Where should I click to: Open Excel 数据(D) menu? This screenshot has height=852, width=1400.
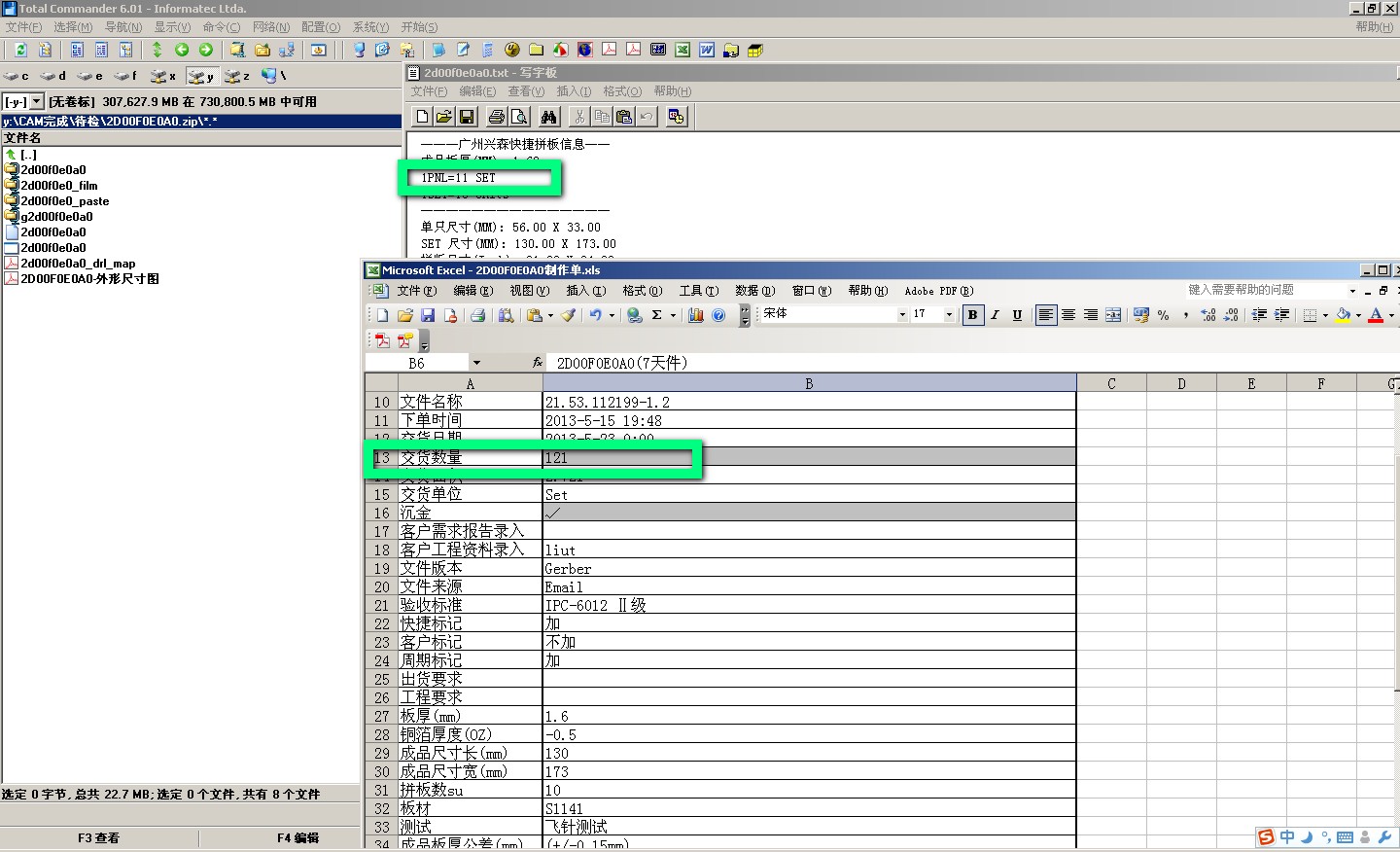pyautogui.click(x=755, y=291)
